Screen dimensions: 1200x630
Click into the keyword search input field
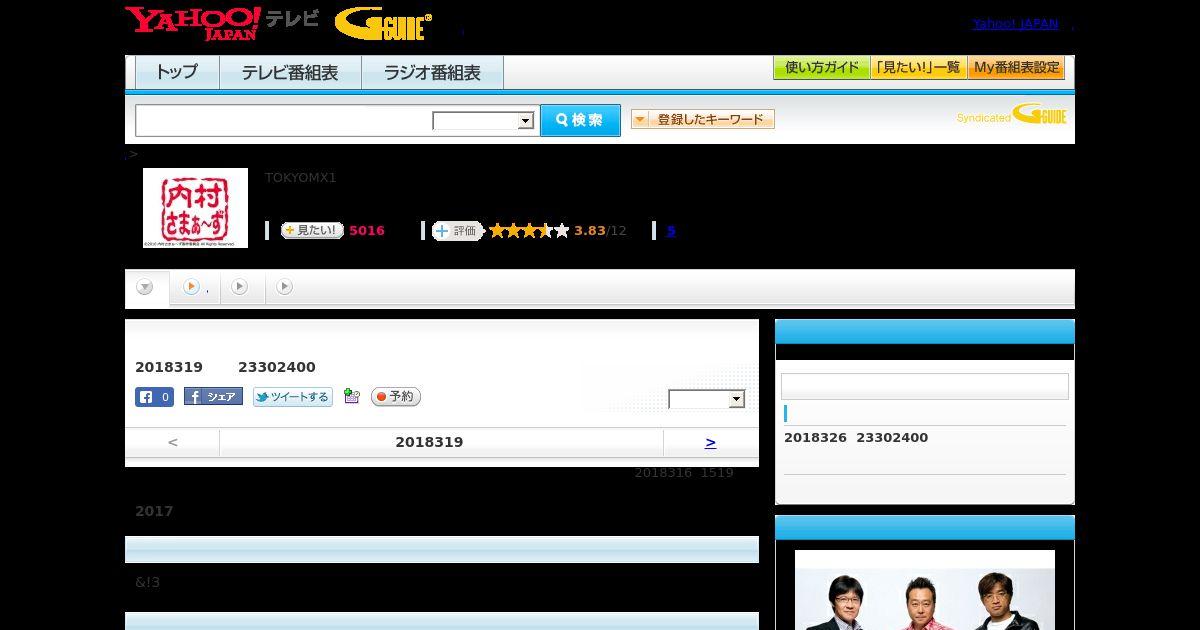[284, 120]
